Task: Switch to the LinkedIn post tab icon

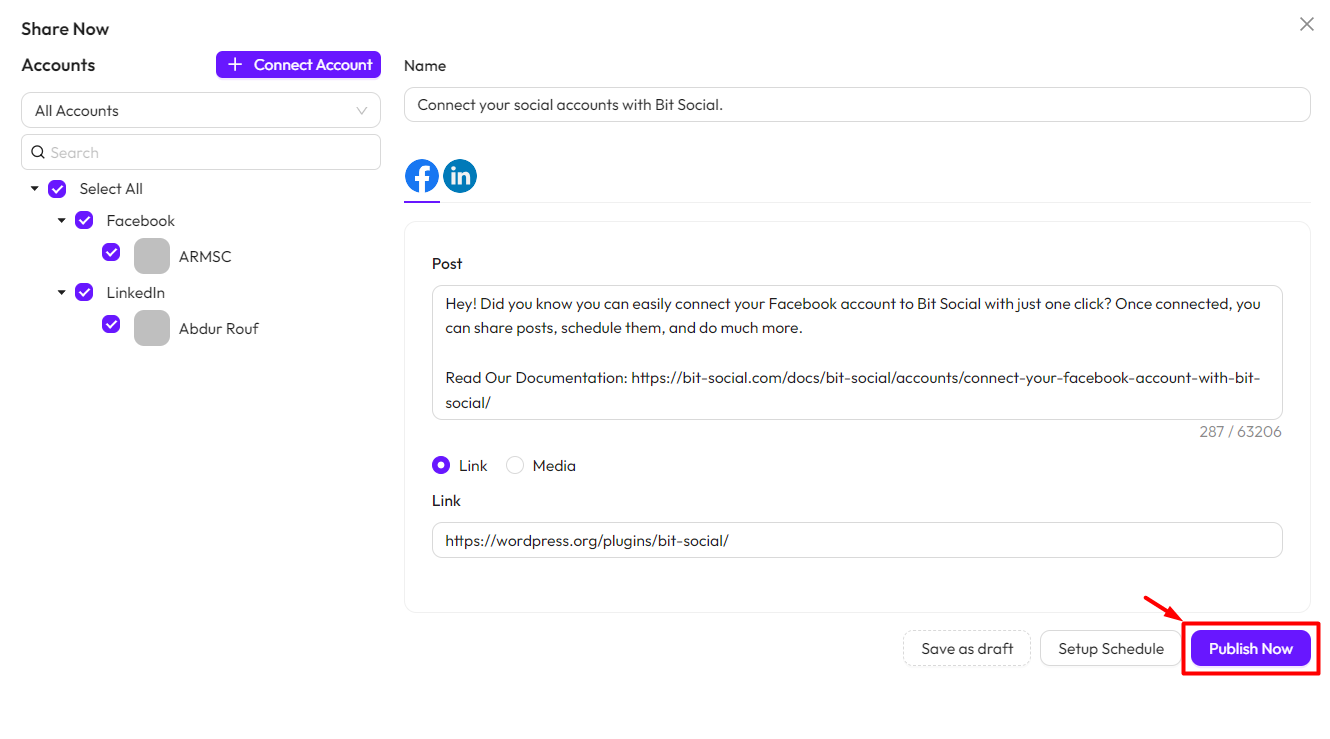Action: click(460, 176)
